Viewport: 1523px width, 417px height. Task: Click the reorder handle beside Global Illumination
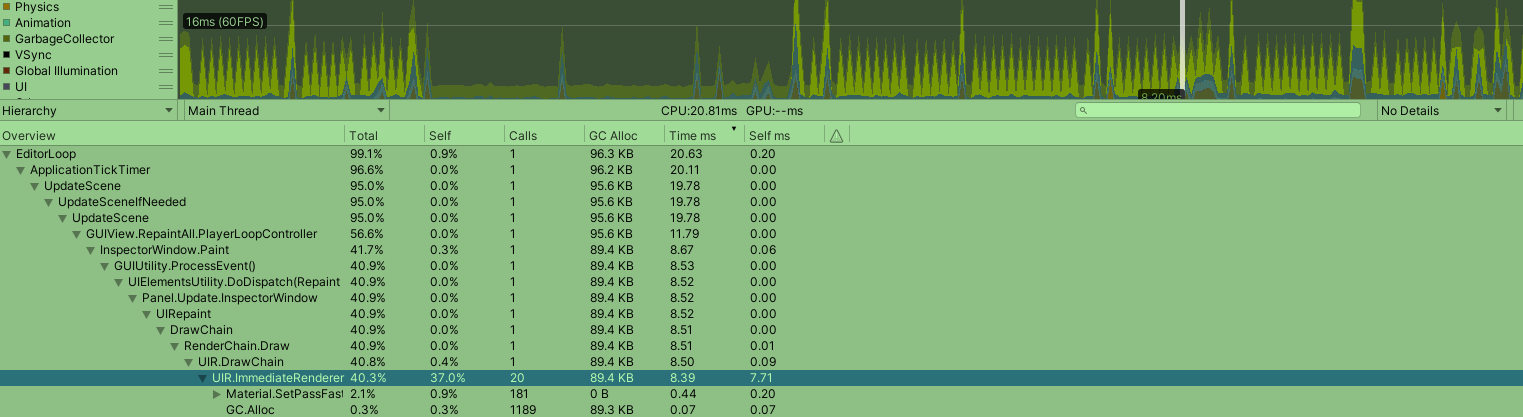[x=165, y=71]
